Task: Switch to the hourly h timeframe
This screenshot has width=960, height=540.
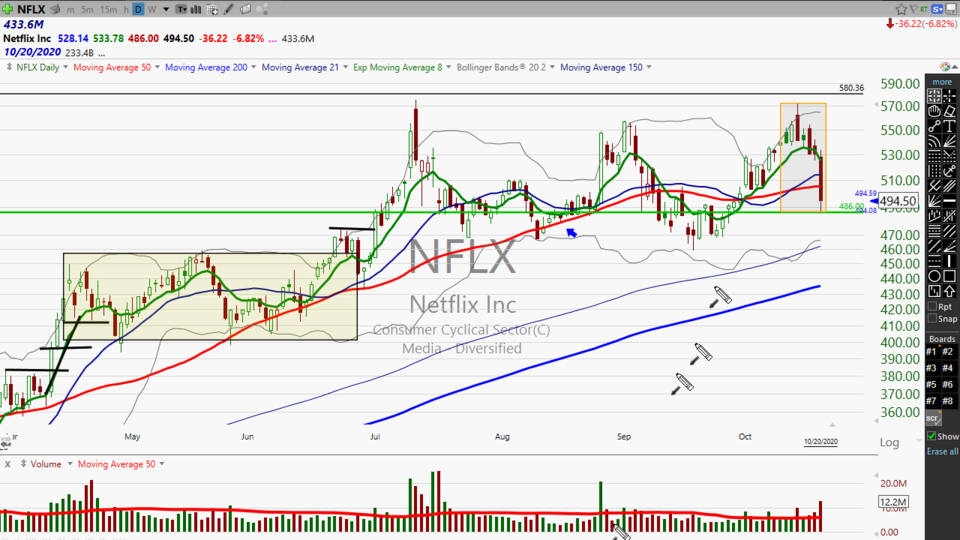Action: click(126, 9)
